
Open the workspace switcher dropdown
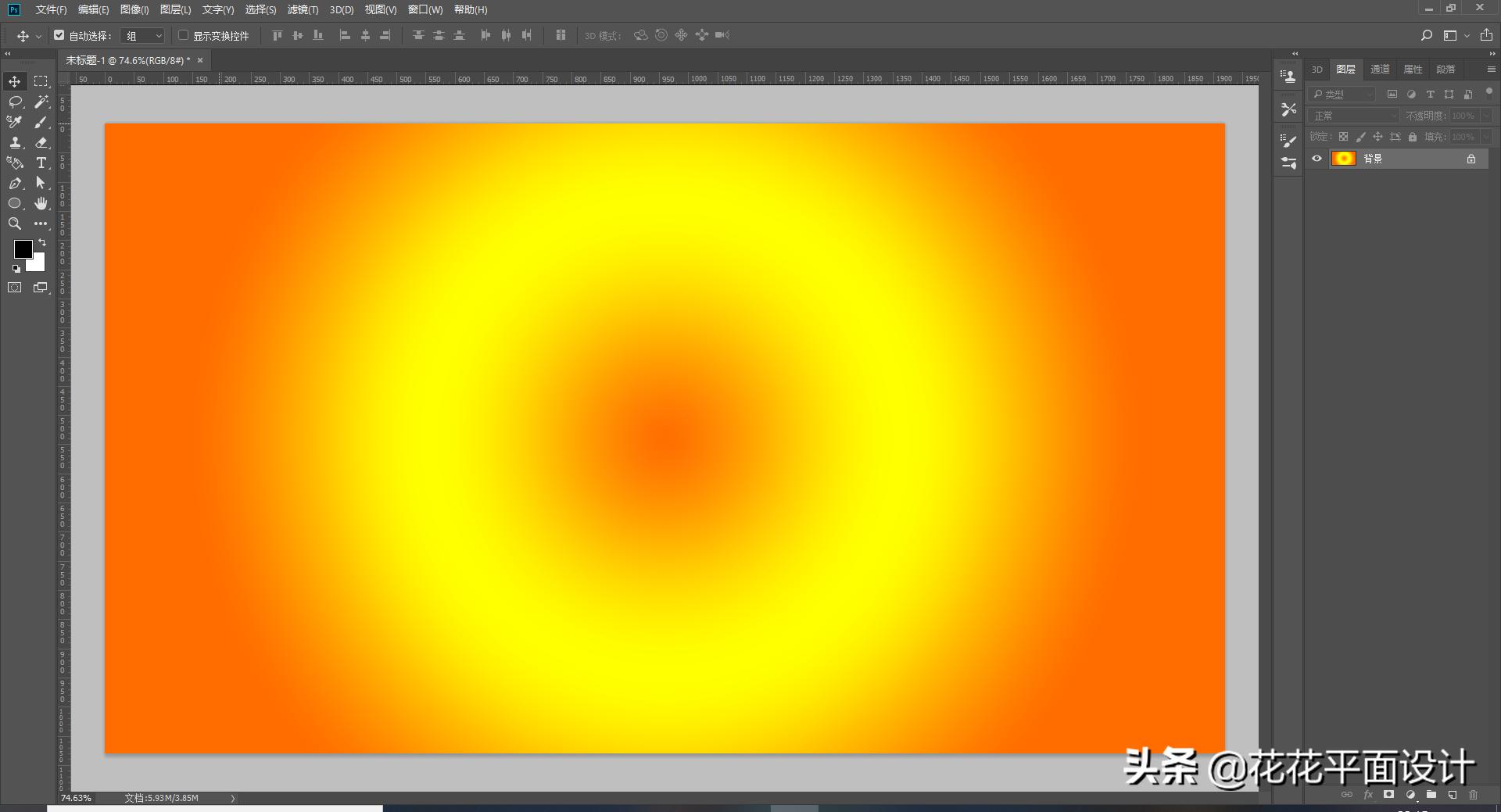pos(1455,35)
